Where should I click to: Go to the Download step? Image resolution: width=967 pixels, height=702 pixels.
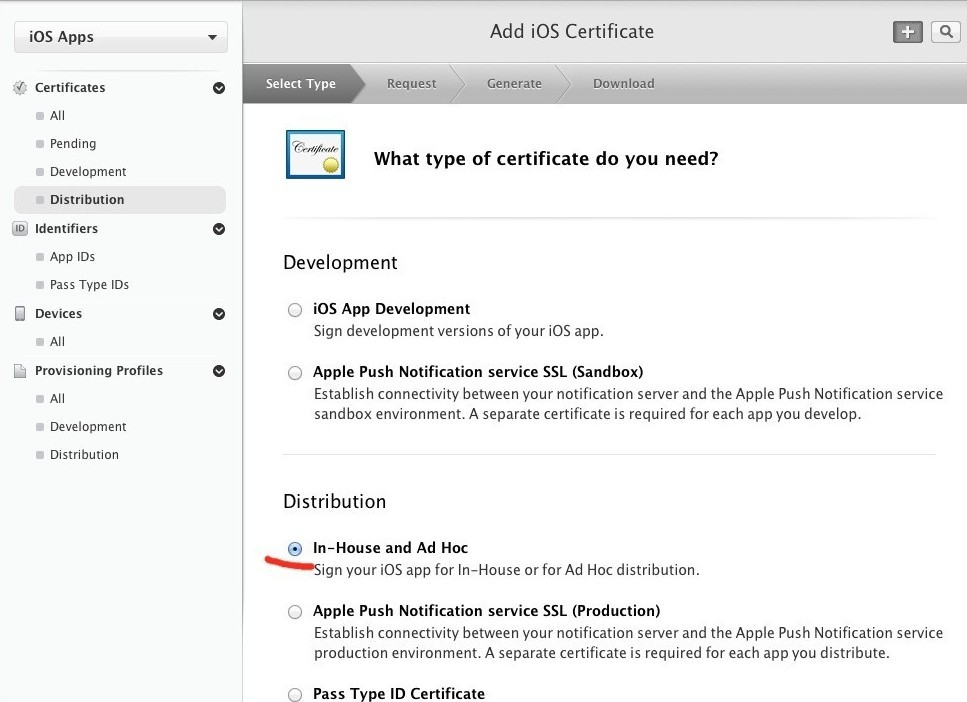623,83
